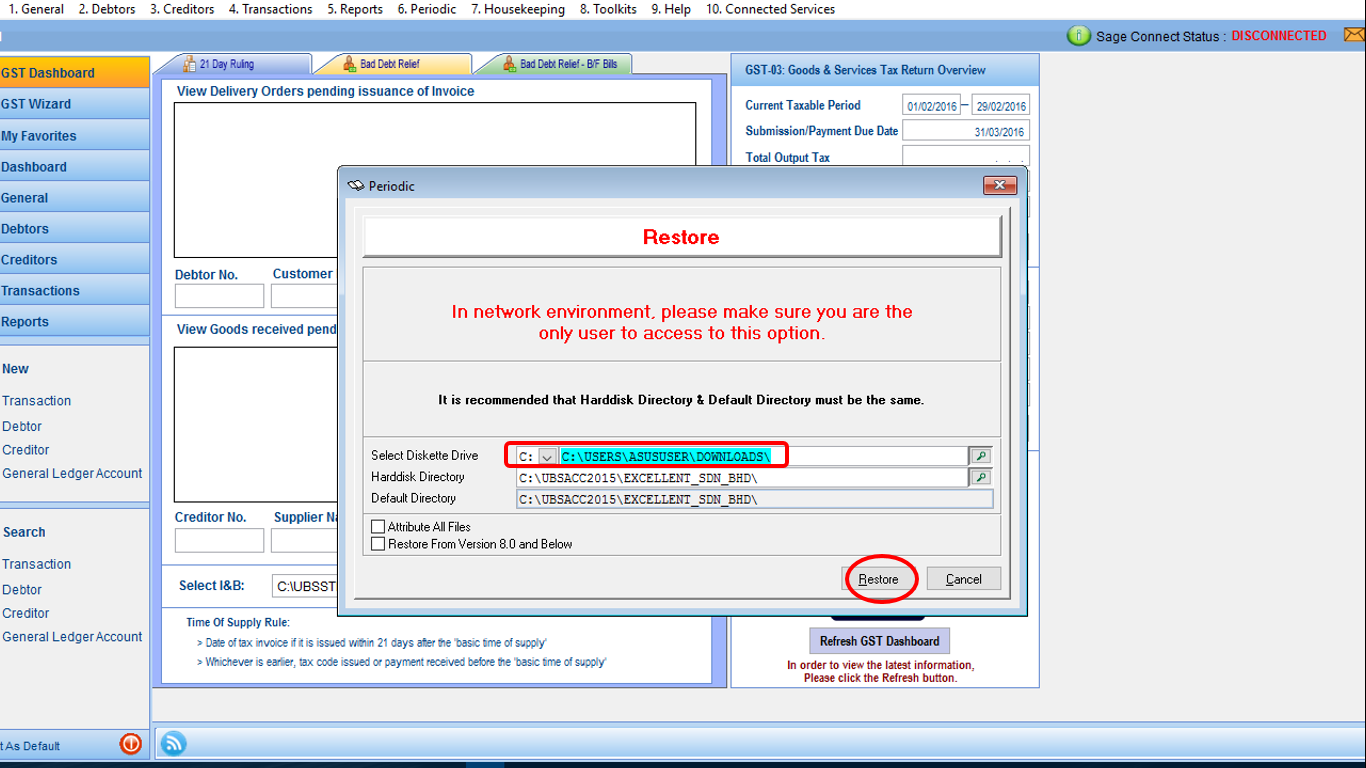Click Creditor link under New
This screenshot has width=1366, height=768.
[26, 450]
